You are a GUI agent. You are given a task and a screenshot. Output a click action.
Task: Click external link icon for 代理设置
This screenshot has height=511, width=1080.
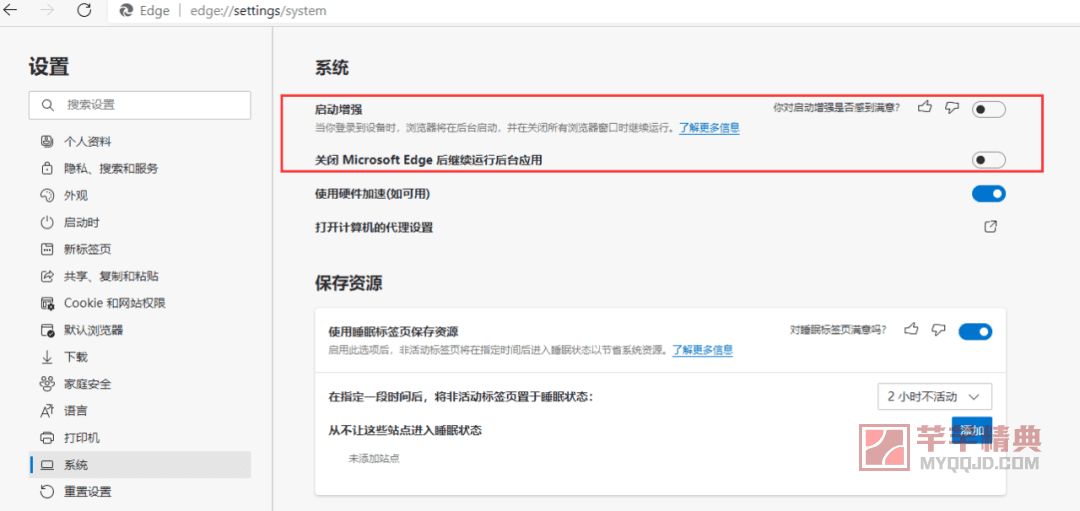coord(990,227)
